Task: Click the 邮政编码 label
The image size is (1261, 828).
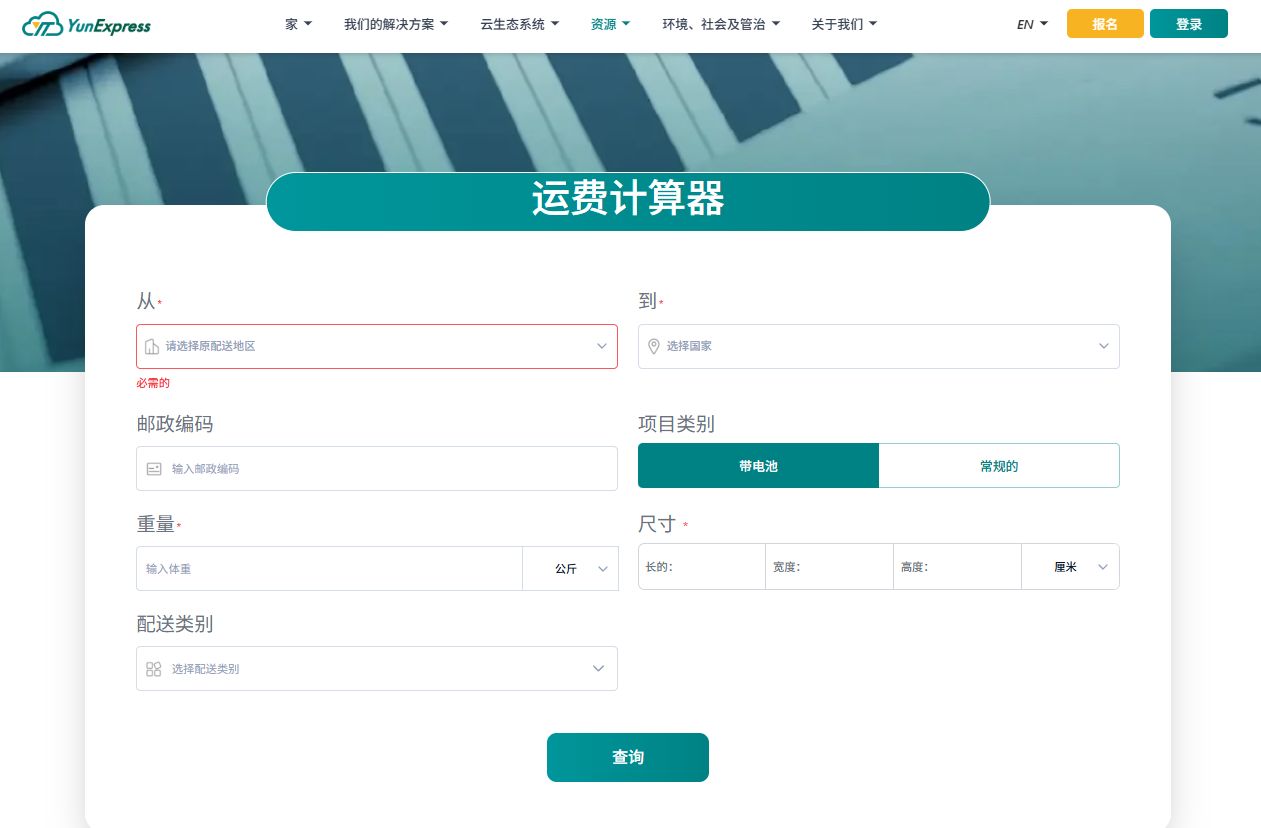Action: tap(174, 424)
